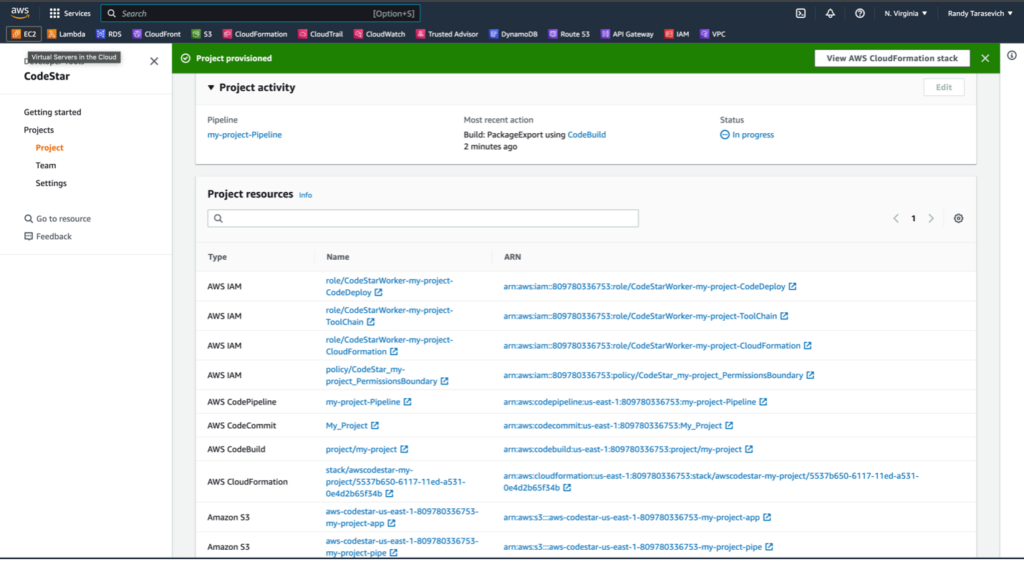Open IAM favorite shortcut

(677, 34)
